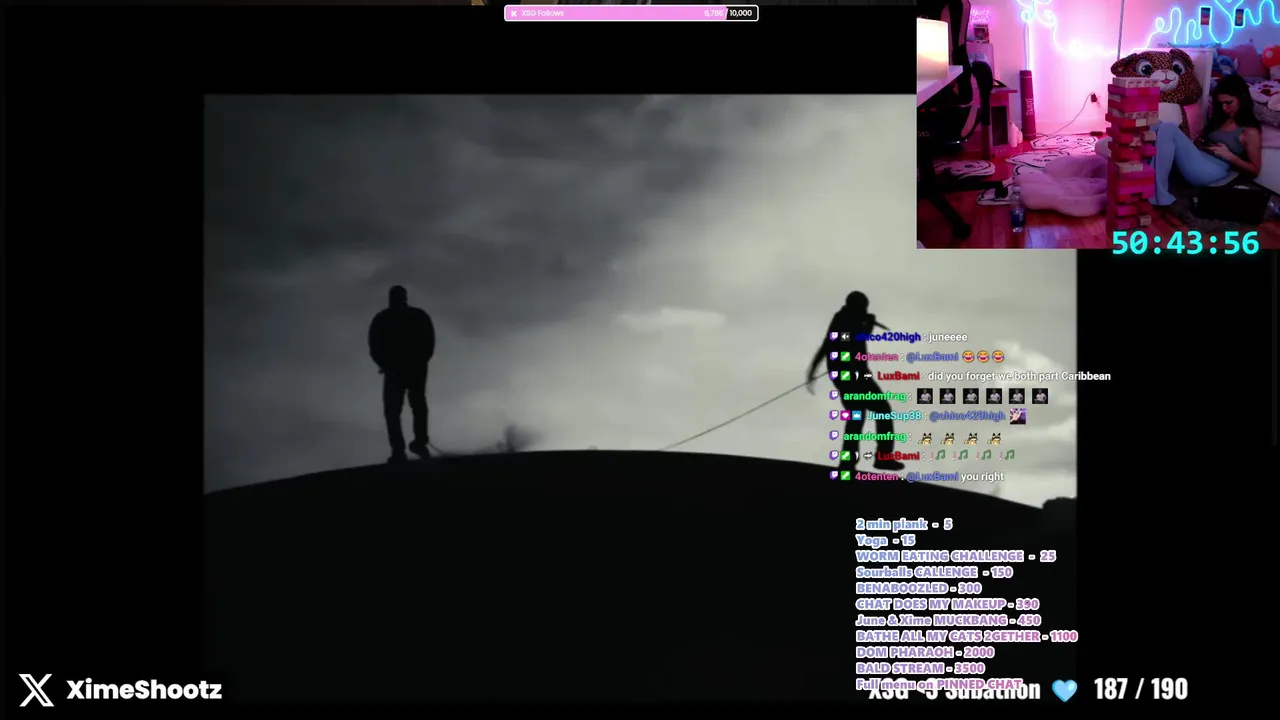Click the laughing emojis in 4otenten's message
Screen dimensions: 1280x720
click(x=983, y=356)
